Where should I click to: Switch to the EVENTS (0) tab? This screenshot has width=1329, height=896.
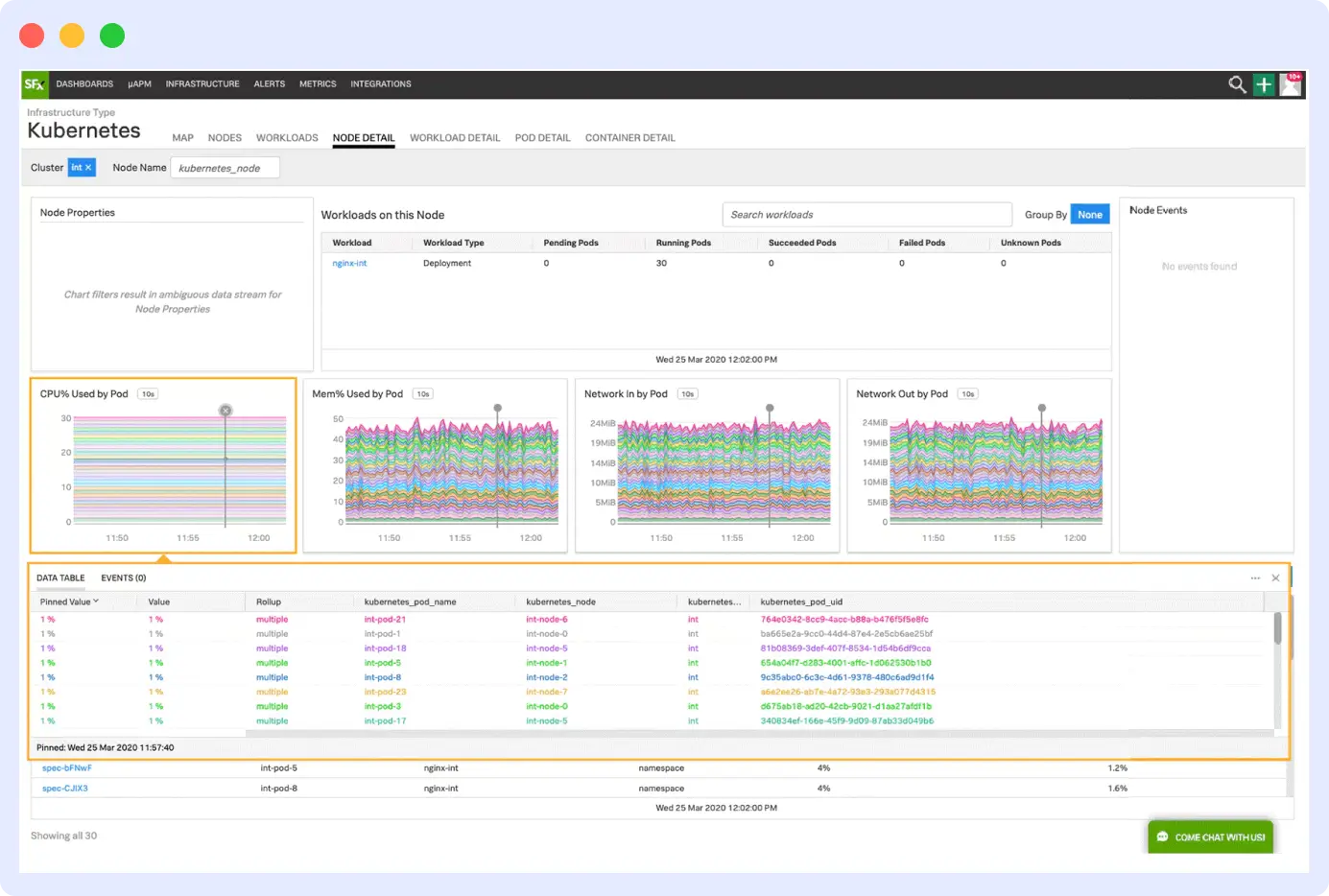(121, 578)
